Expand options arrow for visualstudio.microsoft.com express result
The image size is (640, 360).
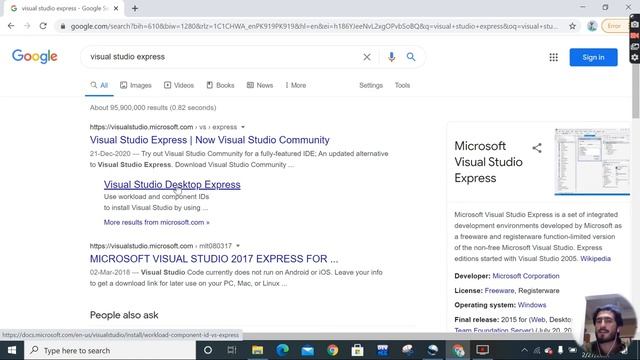(243, 127)
